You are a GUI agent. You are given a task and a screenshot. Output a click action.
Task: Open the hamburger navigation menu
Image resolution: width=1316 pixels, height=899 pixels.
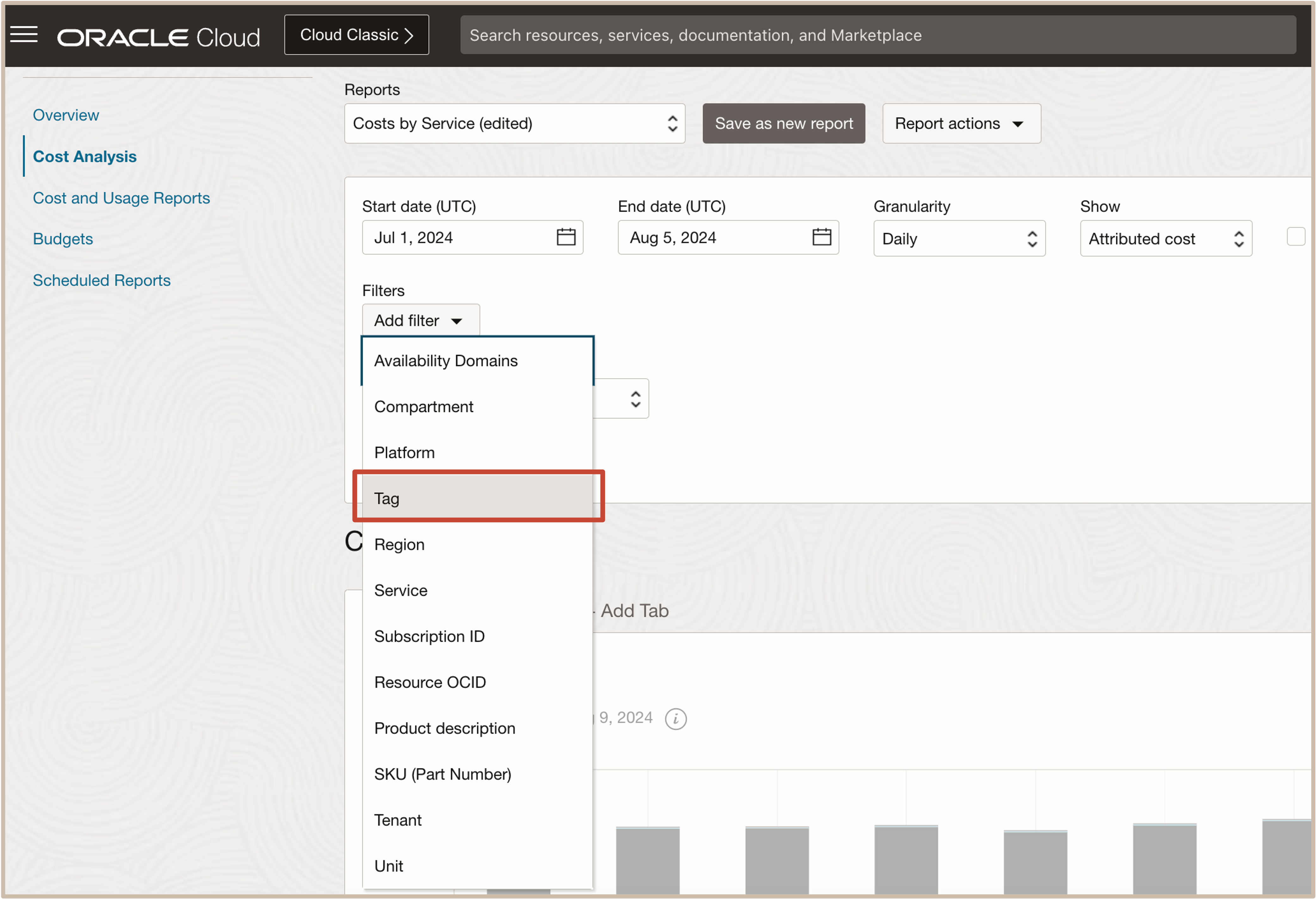pos(24,34)
